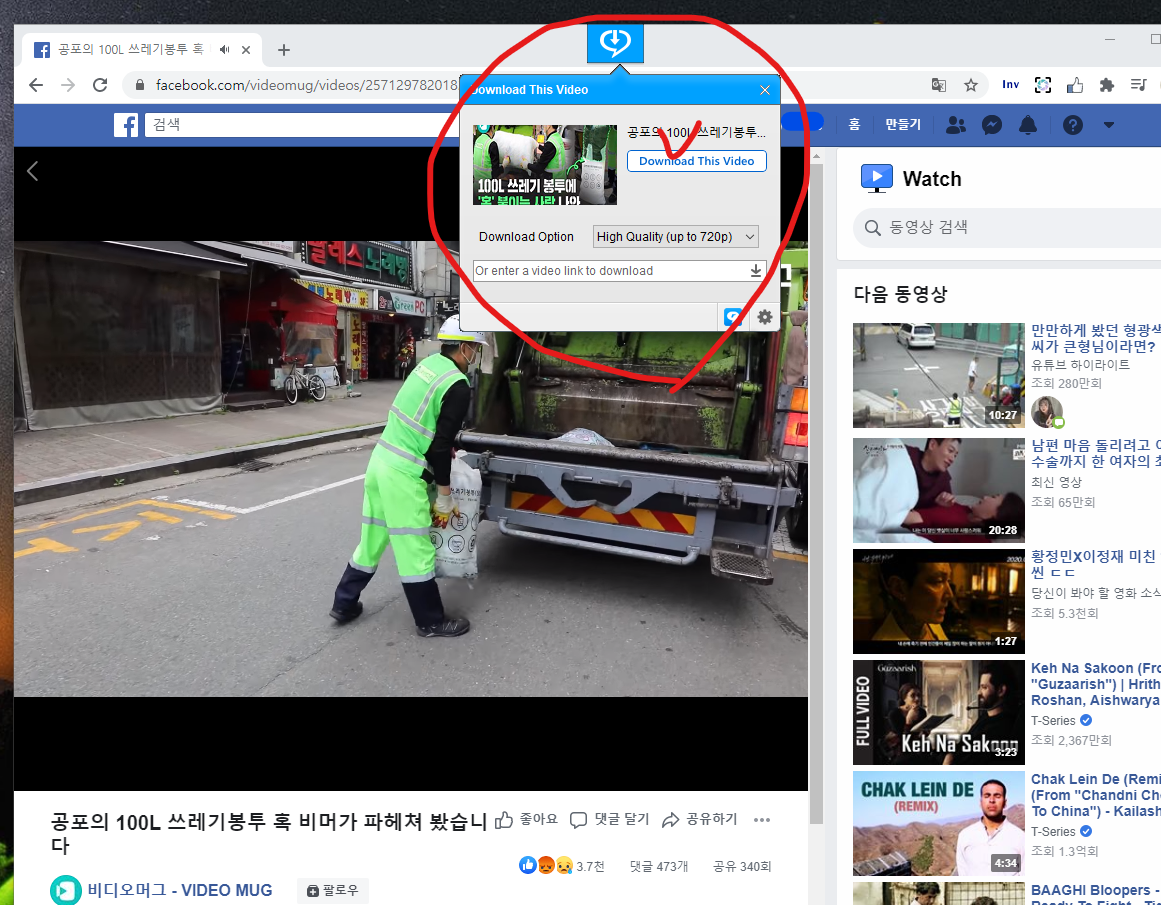
Task: Click the 공유하기 share button
Action: point(700,819)
